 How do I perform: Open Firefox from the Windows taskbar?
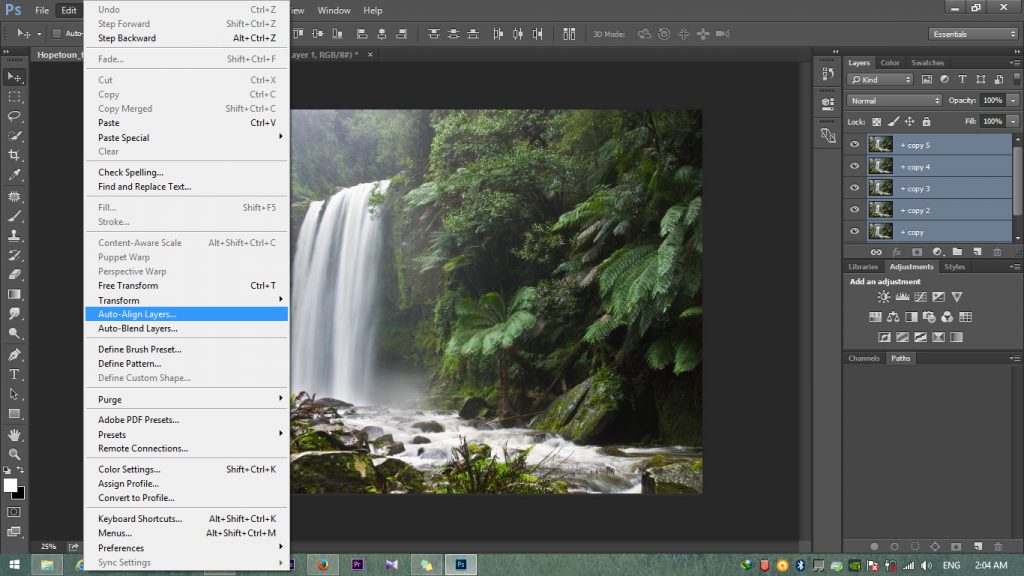coord(322,565)
